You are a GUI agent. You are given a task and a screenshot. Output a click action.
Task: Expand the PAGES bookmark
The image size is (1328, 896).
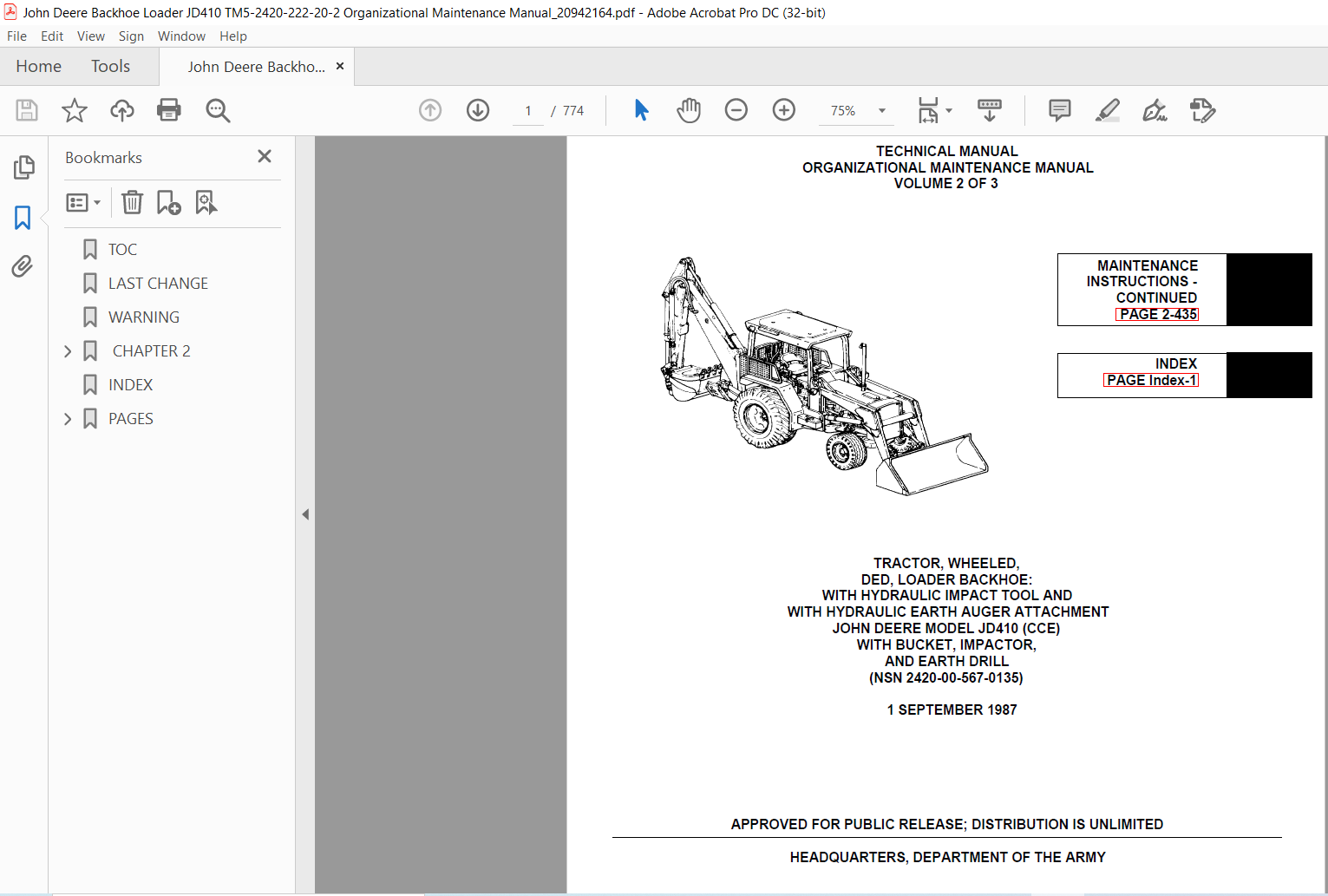click(68, 419)
